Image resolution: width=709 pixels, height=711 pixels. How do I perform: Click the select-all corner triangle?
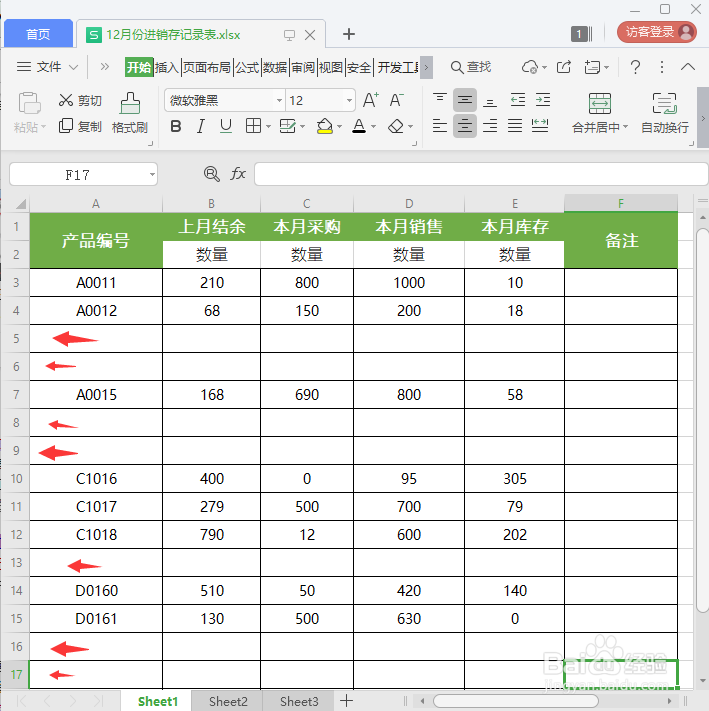[x=21, y=204]
